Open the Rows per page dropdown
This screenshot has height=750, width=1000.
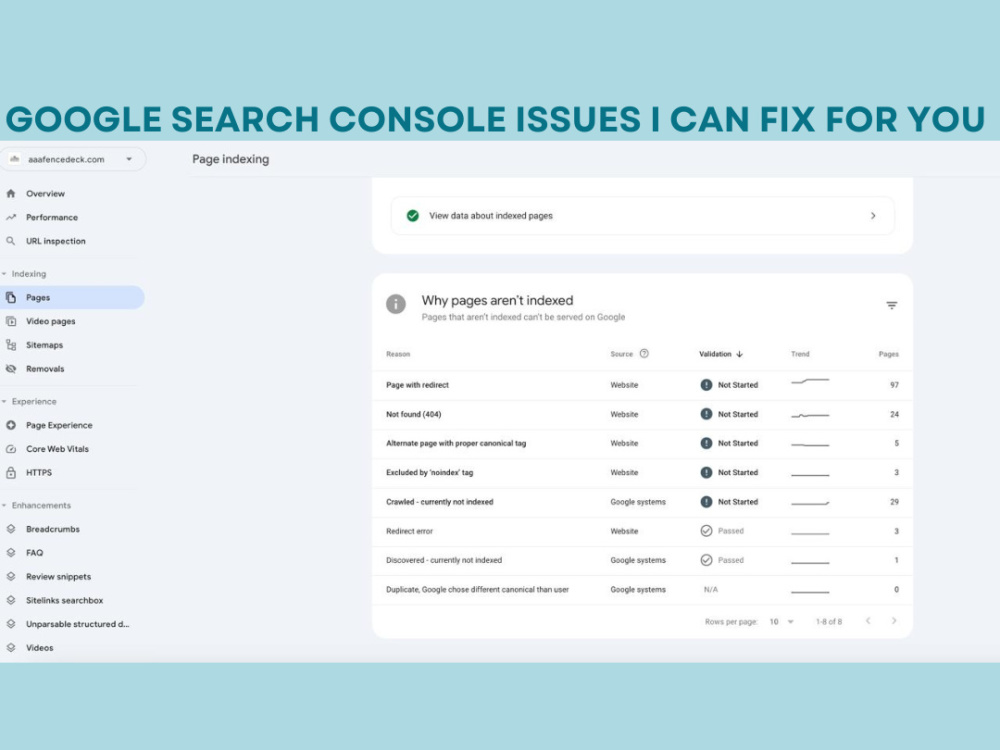(781, 621)
